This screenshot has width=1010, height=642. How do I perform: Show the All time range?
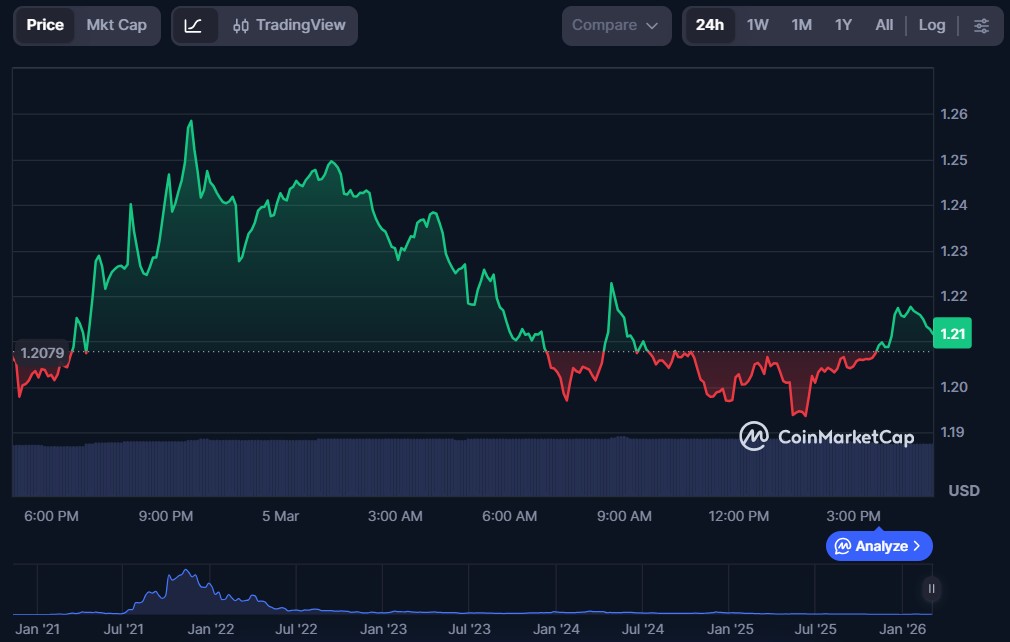[884, 25]
